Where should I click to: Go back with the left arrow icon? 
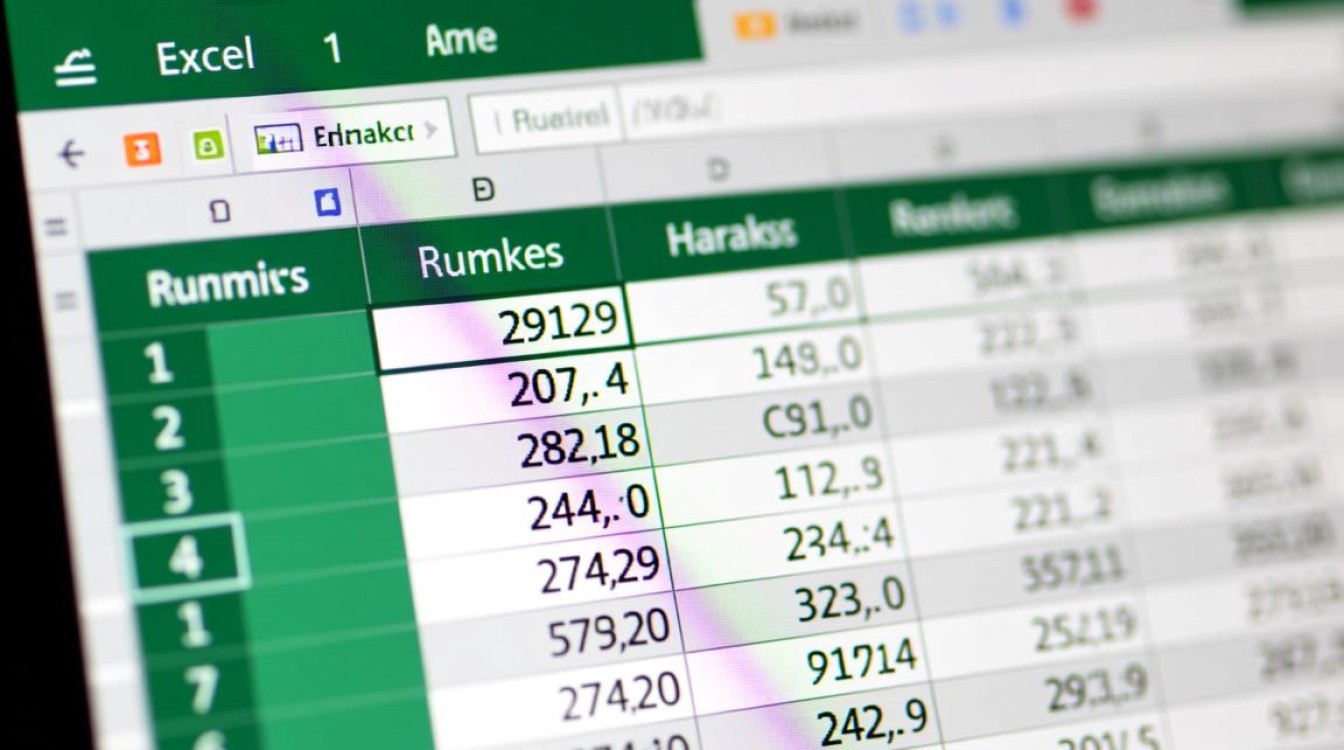click(71, 154)
